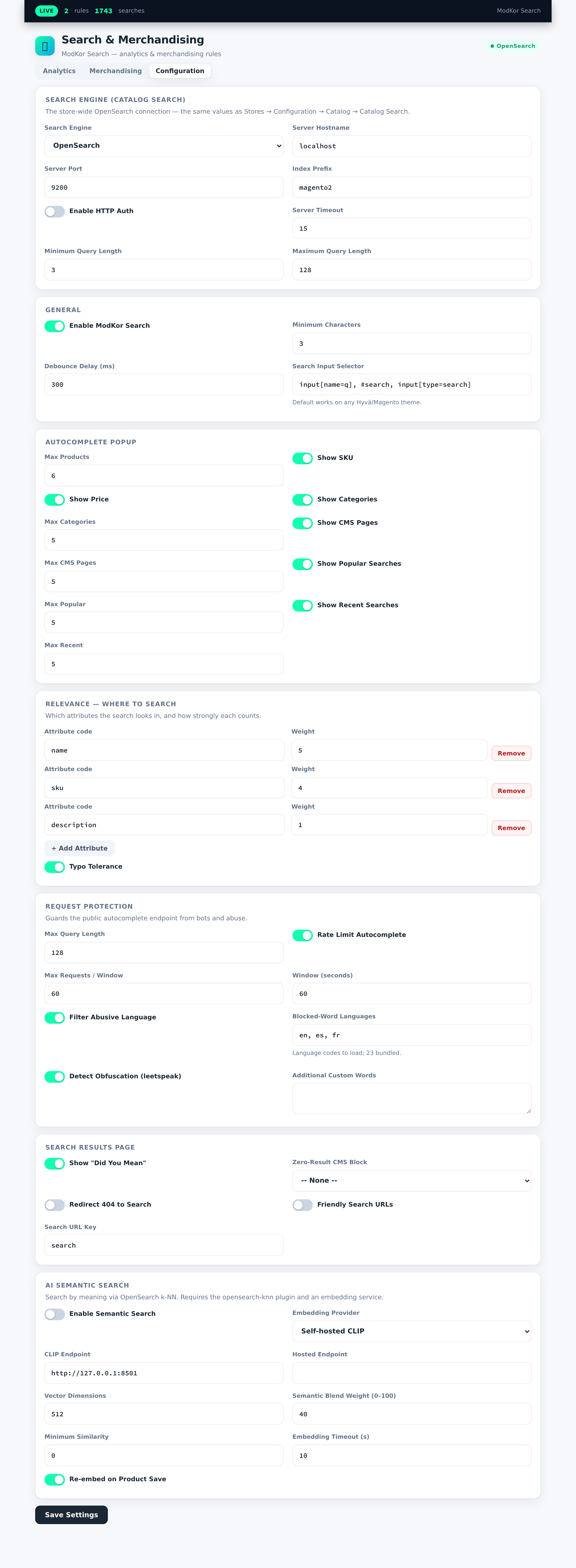Screen dimensions: 576x1568
Task: Open the Merchandising tab
Action: click(115, 71)
